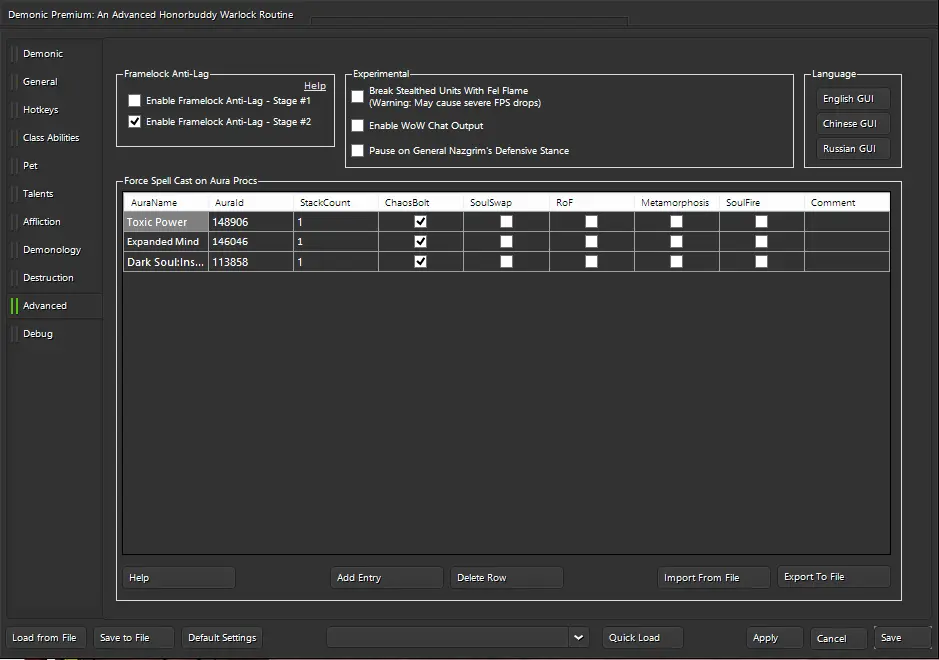
Task: Select the Toxic Power aura name cell
Action: pos(166,222)
